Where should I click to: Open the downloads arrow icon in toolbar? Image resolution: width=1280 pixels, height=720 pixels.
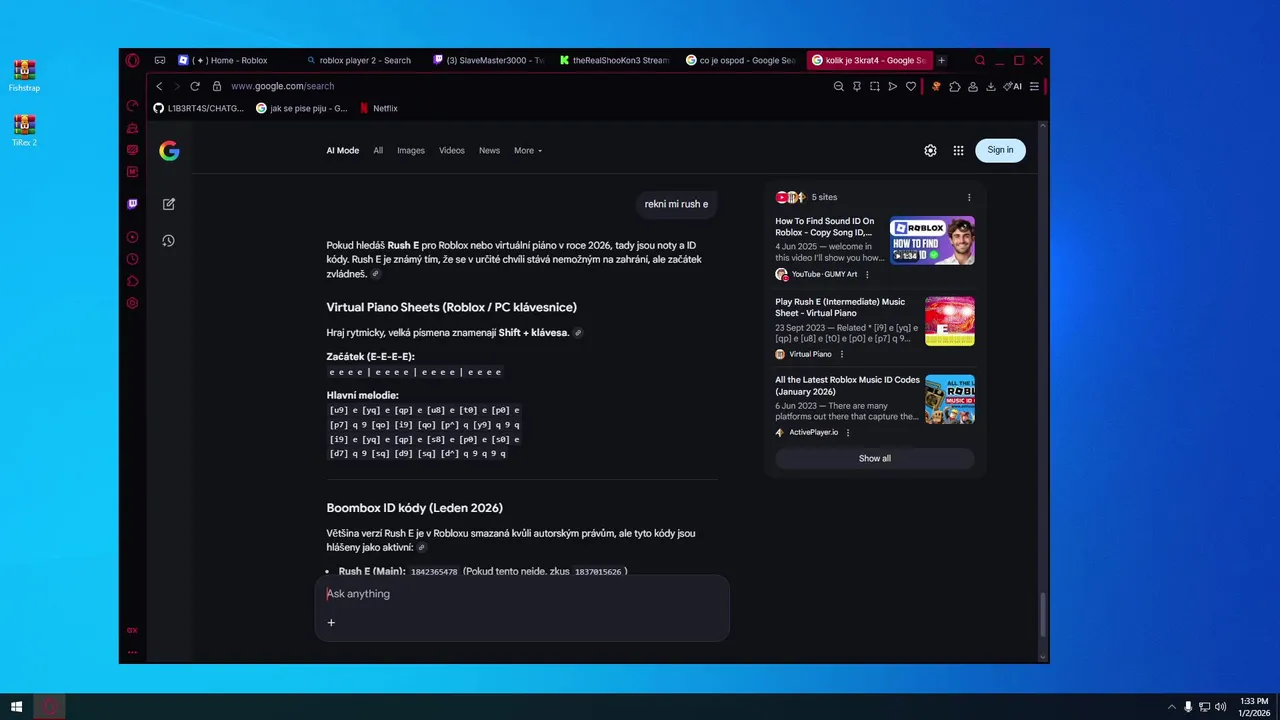pyautogui.click(x=991, y=86)
